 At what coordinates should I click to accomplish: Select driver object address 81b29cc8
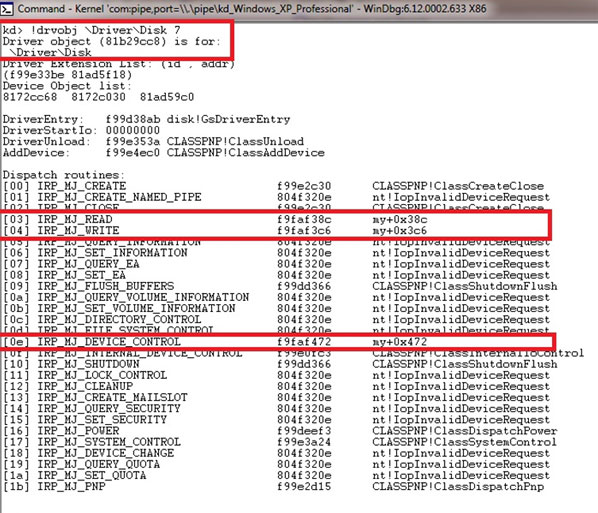point(132,41)
